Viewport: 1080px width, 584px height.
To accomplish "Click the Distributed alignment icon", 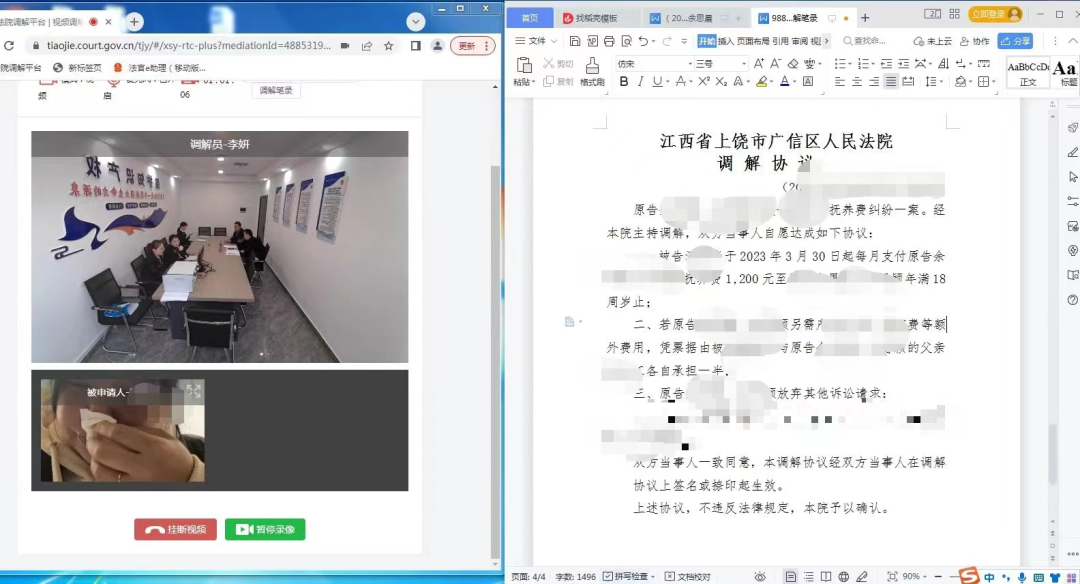I will pyautogui.click(x=908, y=81).
